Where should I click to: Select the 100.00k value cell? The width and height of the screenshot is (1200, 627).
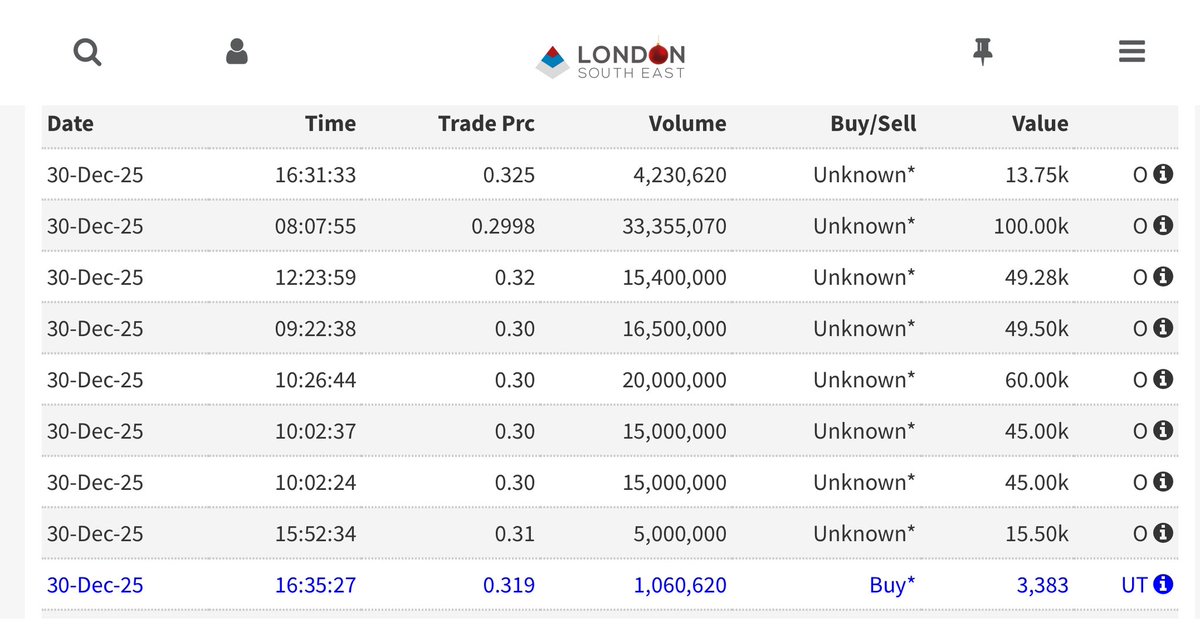pyautogui.click(x=1031, y=226)
